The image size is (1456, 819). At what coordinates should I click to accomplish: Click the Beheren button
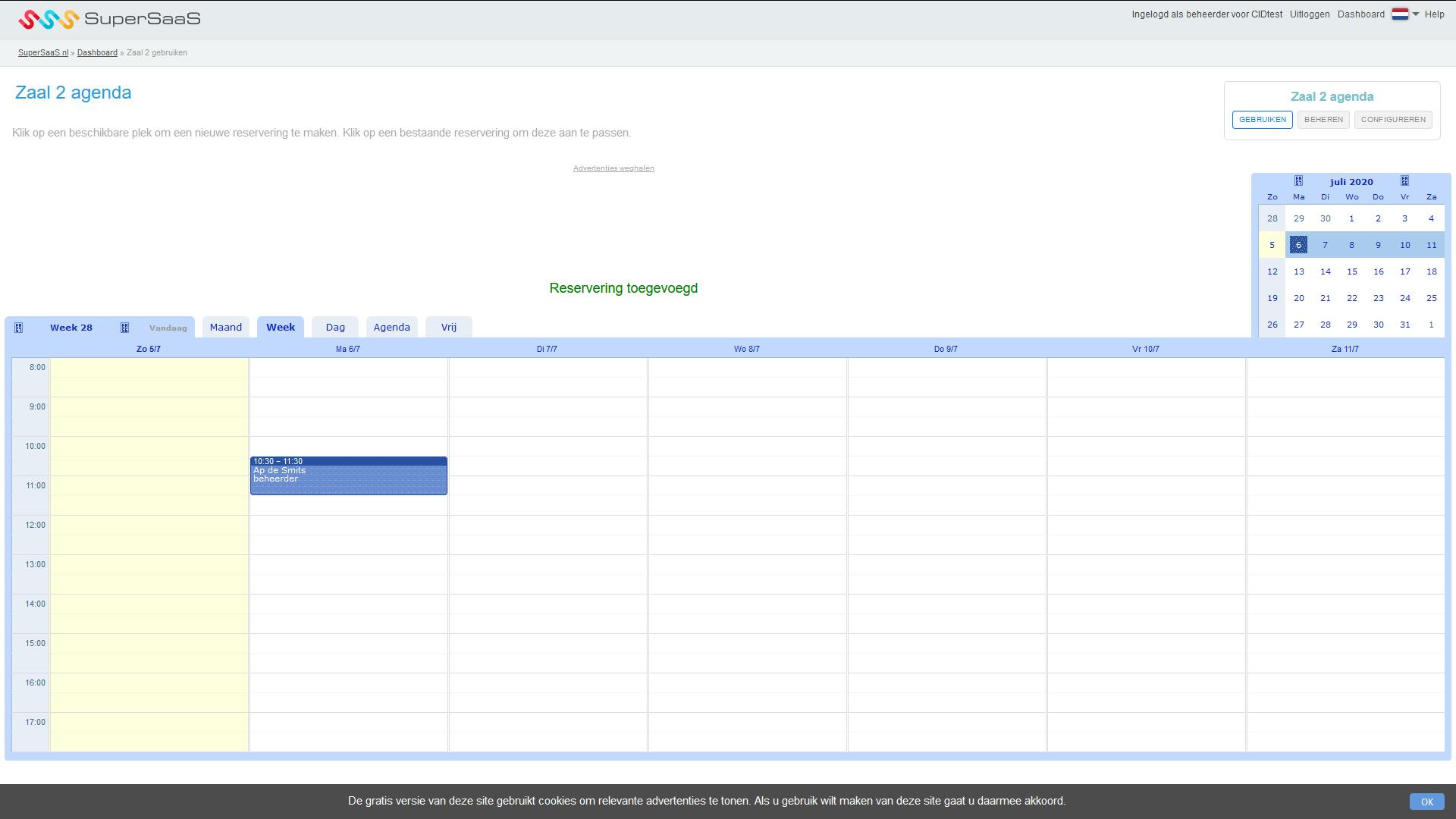(x=1323, y=120)
